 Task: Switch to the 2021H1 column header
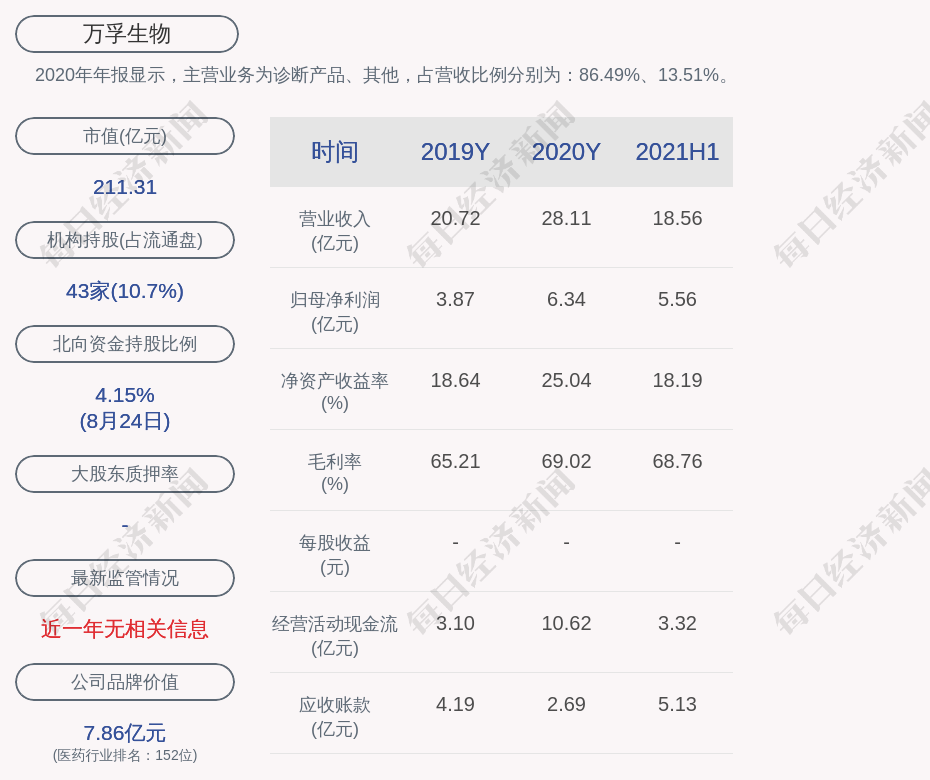tap(677, 152)
